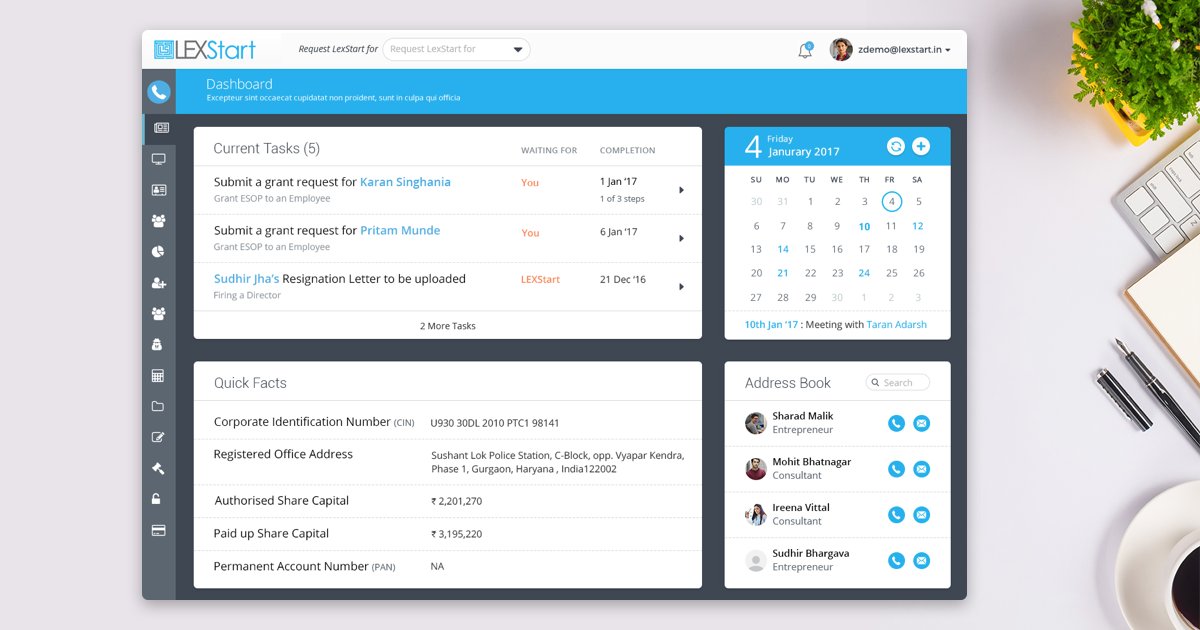This screenshot has height=630, width=1200.
Task: Open Sudhir Bhargava placeholder avatar
Action: click(x=756, y=561)
